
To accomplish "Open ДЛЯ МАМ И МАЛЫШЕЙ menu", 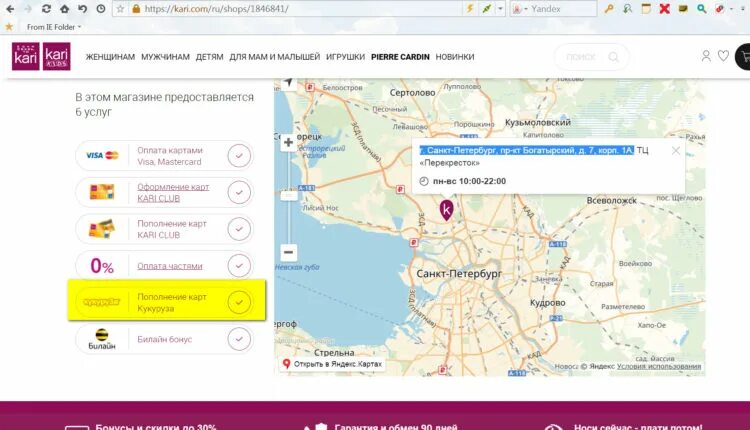I will 275,57.
